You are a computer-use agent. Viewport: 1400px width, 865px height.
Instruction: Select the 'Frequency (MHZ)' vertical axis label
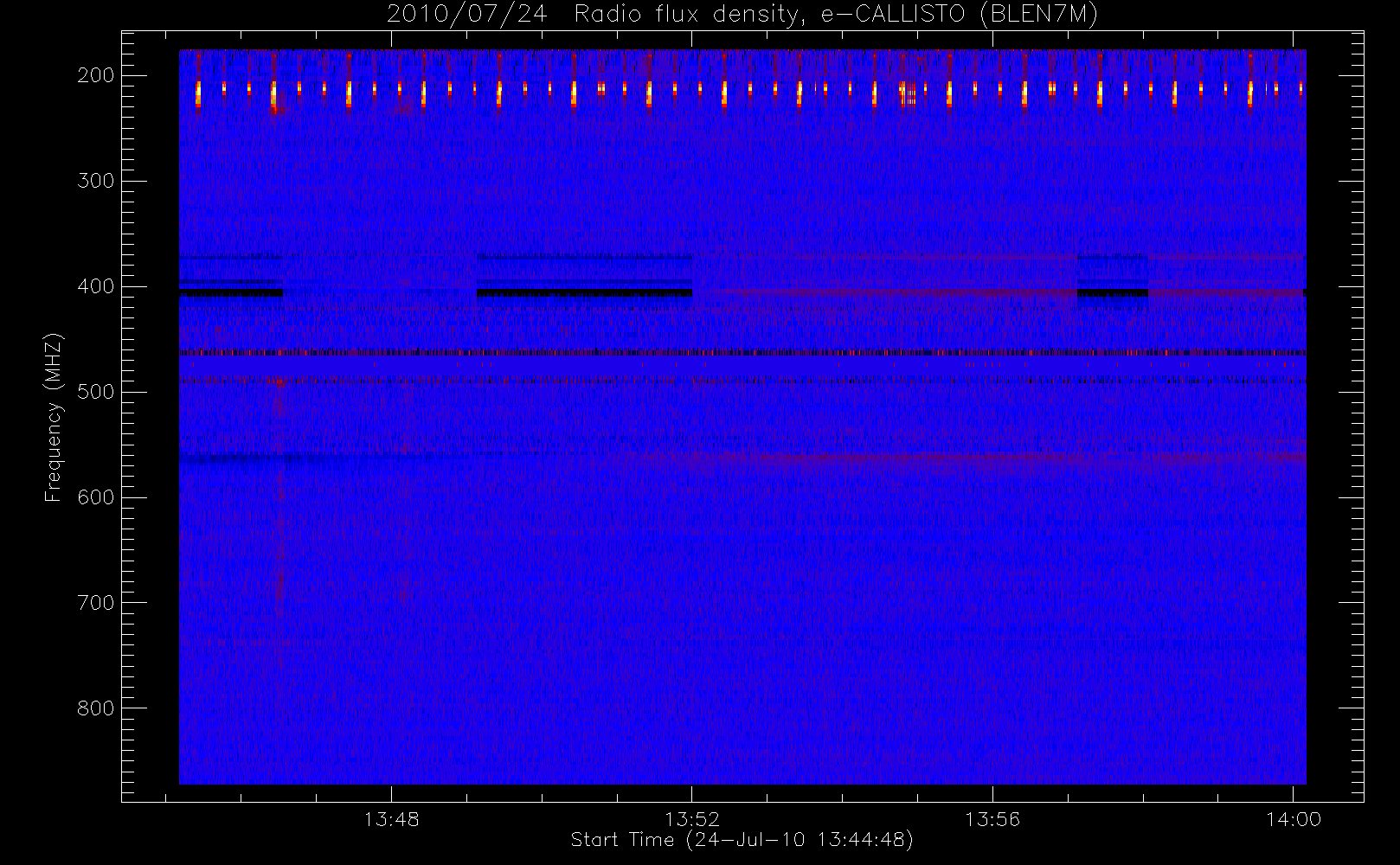click(54, 417)
